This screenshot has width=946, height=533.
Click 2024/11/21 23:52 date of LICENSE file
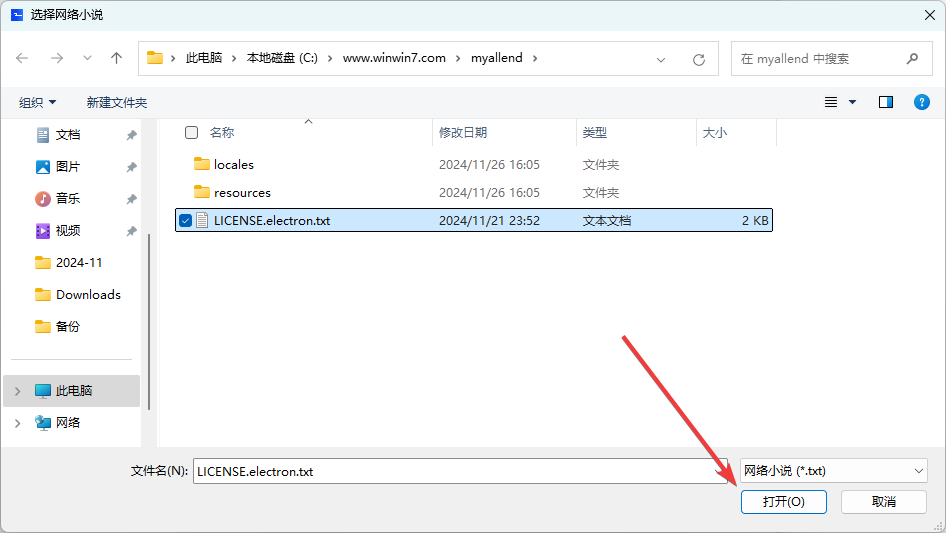pyautogui.click(x=489, y=220)
